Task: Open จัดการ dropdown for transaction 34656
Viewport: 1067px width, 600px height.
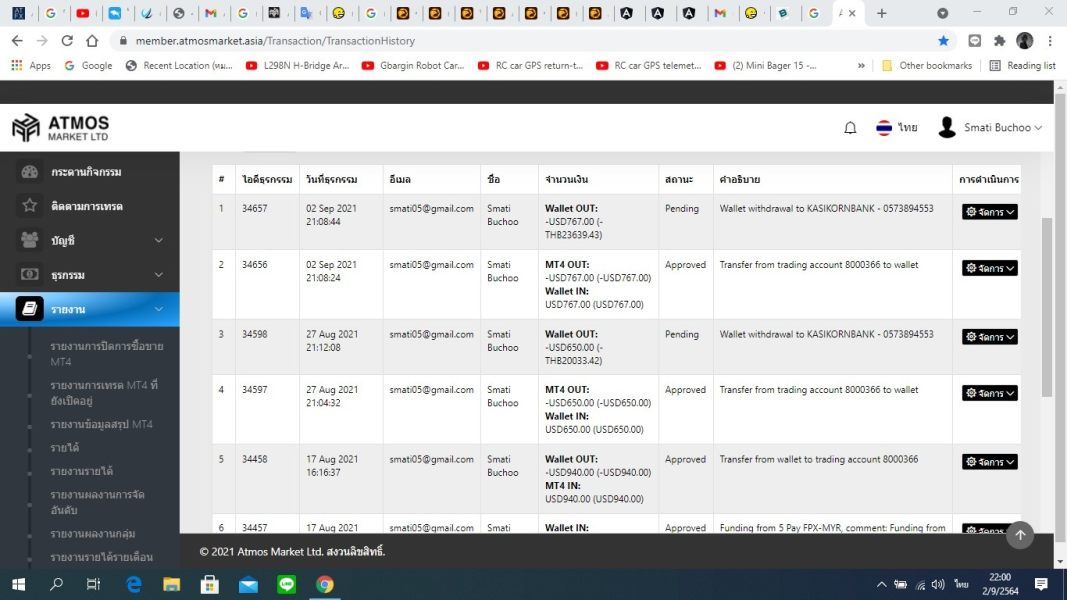Action: click(x=989, y=268)
